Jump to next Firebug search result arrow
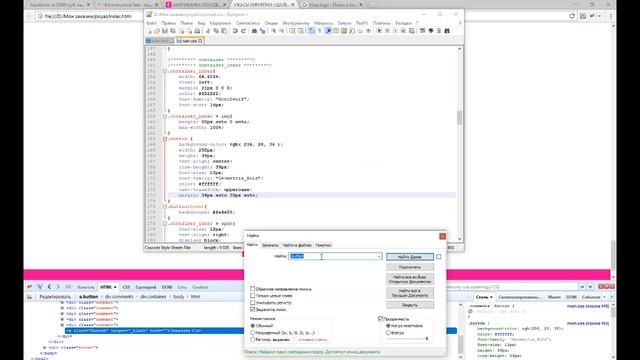This screenshot has width=640, height=360. (x=590, y=287)
